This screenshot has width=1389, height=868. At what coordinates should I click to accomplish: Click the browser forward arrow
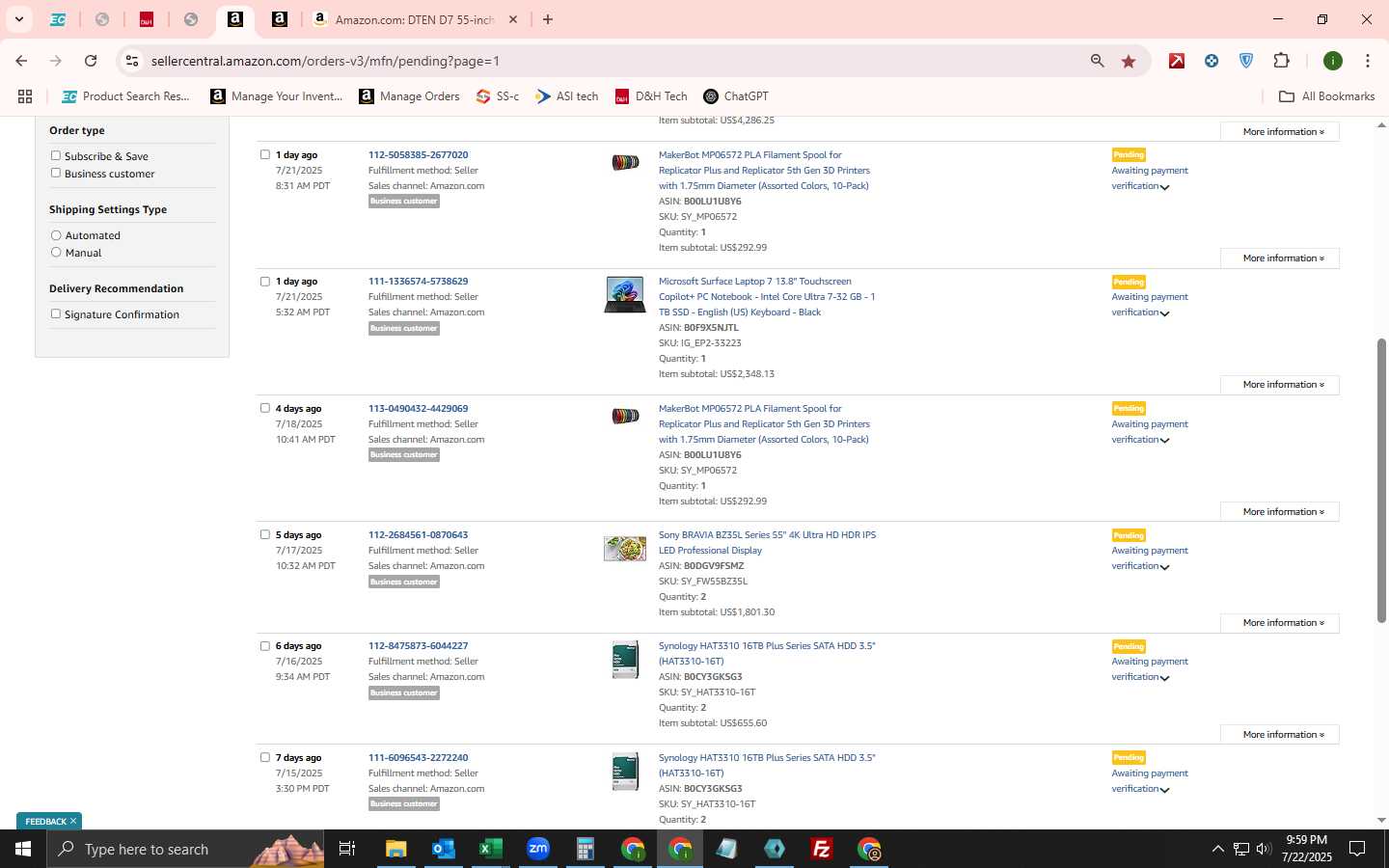pyautogui.click(x=56, y=61)
